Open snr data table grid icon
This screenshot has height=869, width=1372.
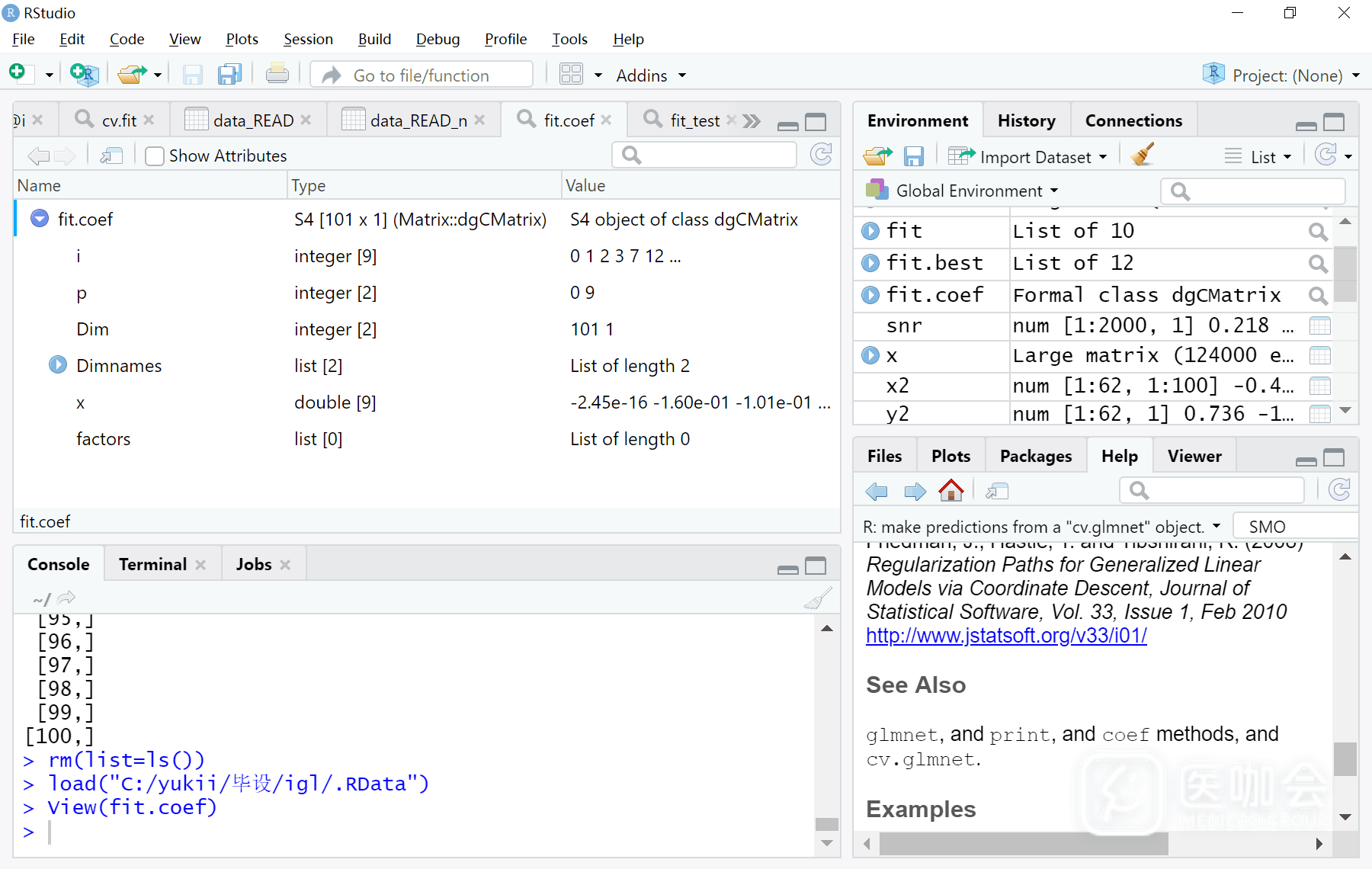1319,326
